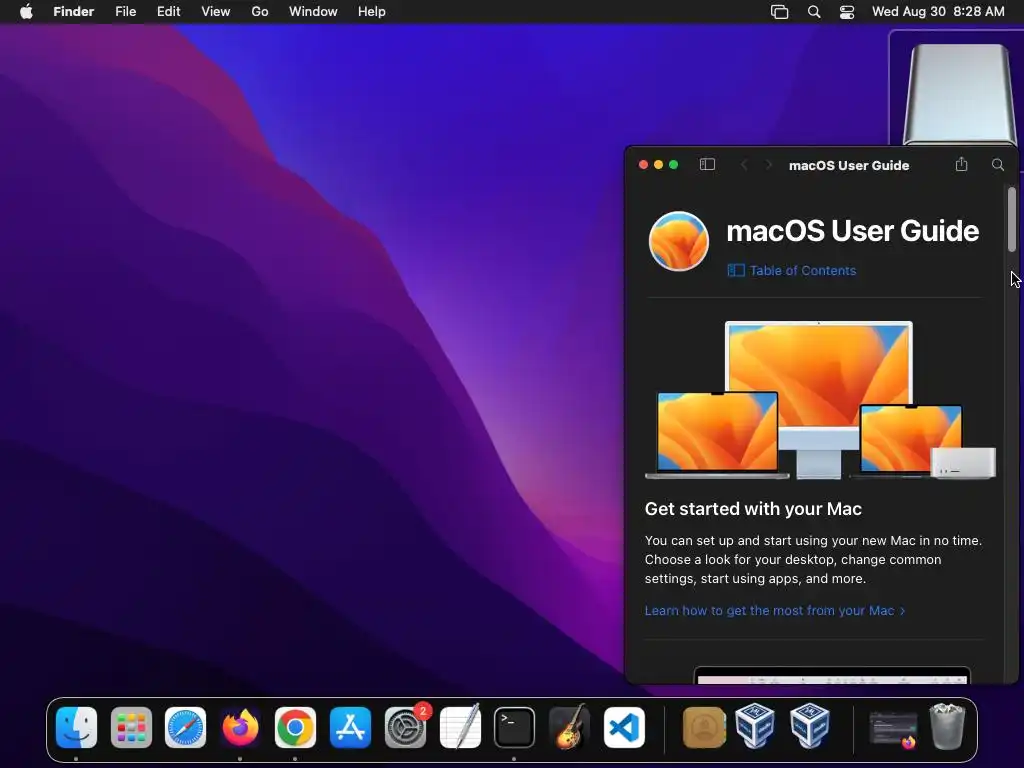Close the macOS User Guide window
The image size is (1024, 768).
click(643, 165)
